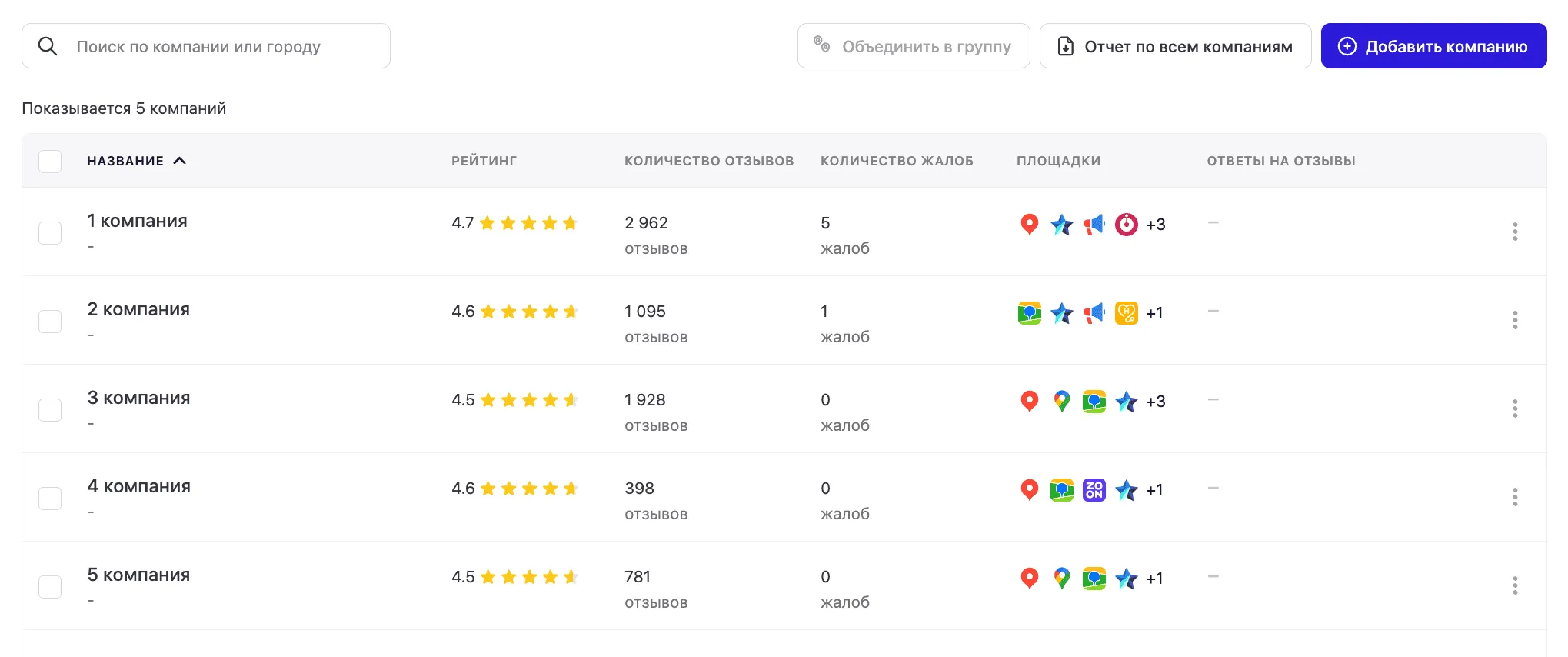Click the megaphone platform icon for 1 компания
This screenshot has width=1568, height=657.
1094,225
